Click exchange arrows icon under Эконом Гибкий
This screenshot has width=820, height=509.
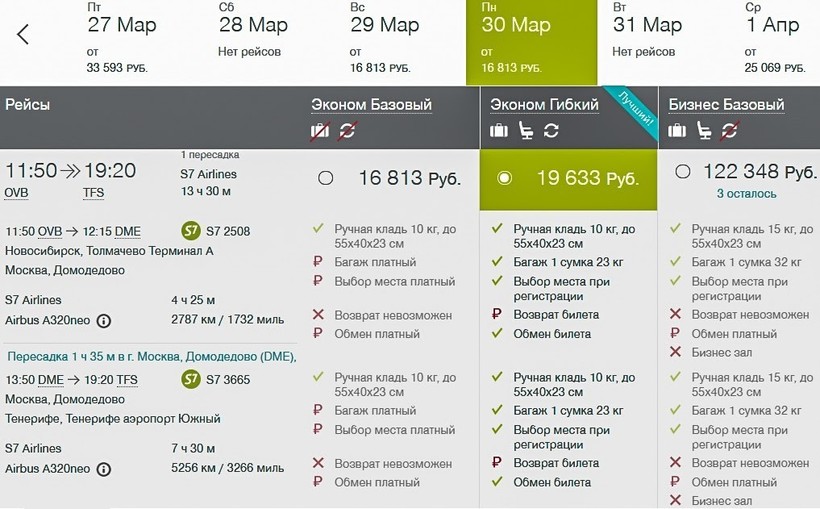pyautogui.click(x=551, y=131)
